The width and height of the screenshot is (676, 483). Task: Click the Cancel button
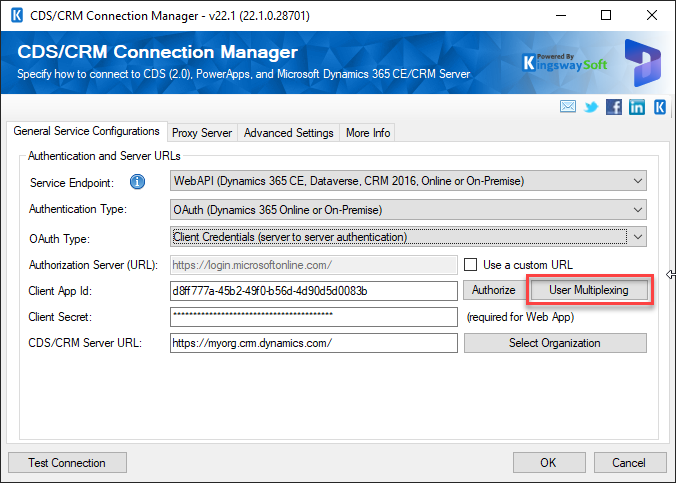click(x=629, y=463)
